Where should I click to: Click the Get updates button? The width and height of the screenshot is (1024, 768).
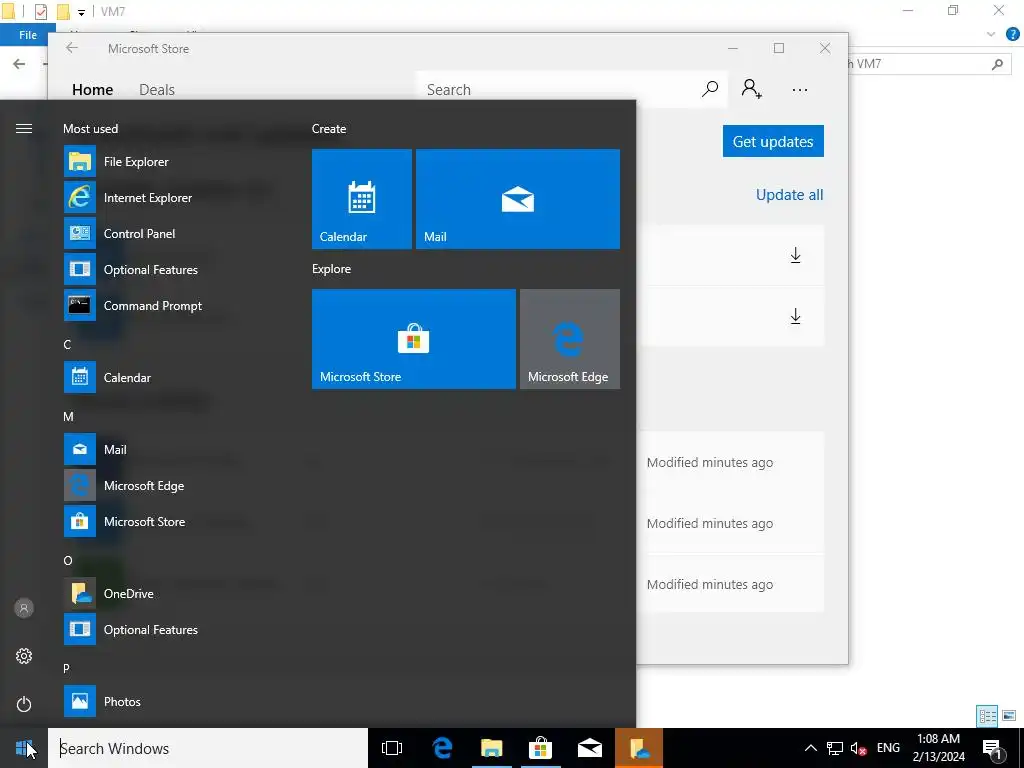[x=773, y=141]
